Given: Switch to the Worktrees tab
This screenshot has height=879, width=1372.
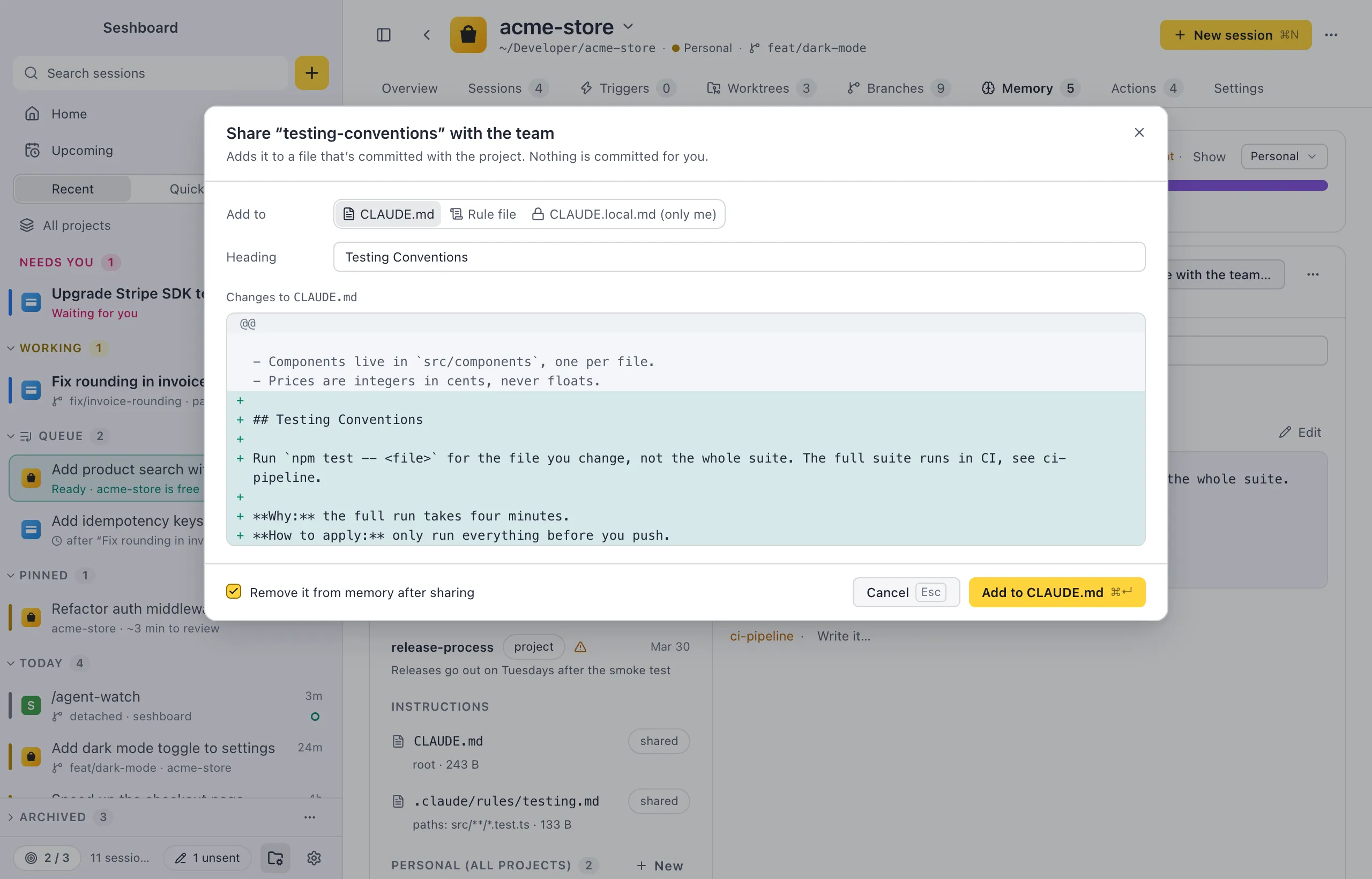Looking at the screenshot, I should tap(762, 88).
